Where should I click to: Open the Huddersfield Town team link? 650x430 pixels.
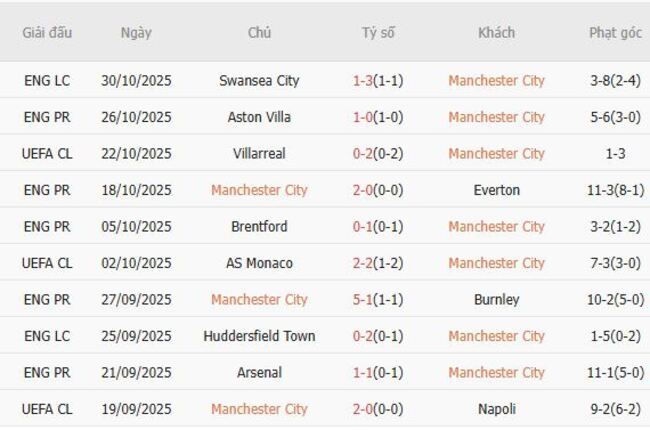point(259,336)
